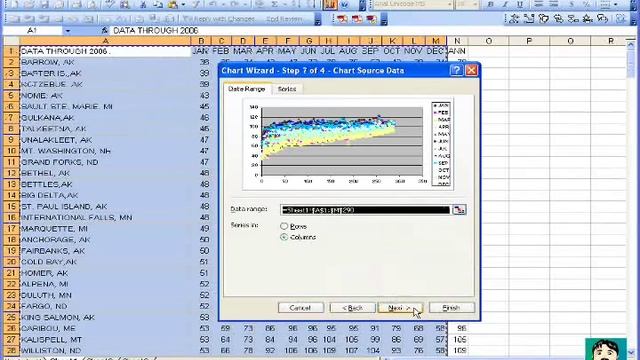This screenshot has height=360, width=640.
Task: Click the Office Assistant character
Action: (x=606, y=349)
